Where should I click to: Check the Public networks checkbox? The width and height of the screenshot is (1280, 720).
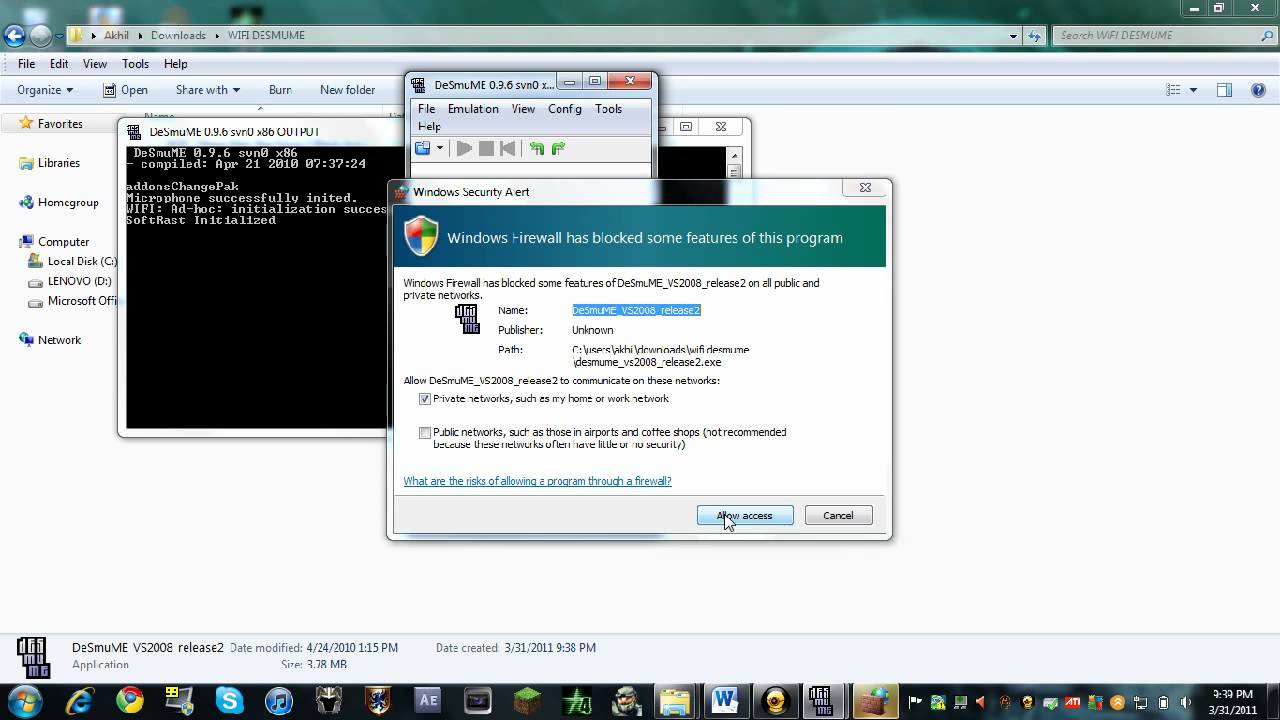[x=425, y=433]
